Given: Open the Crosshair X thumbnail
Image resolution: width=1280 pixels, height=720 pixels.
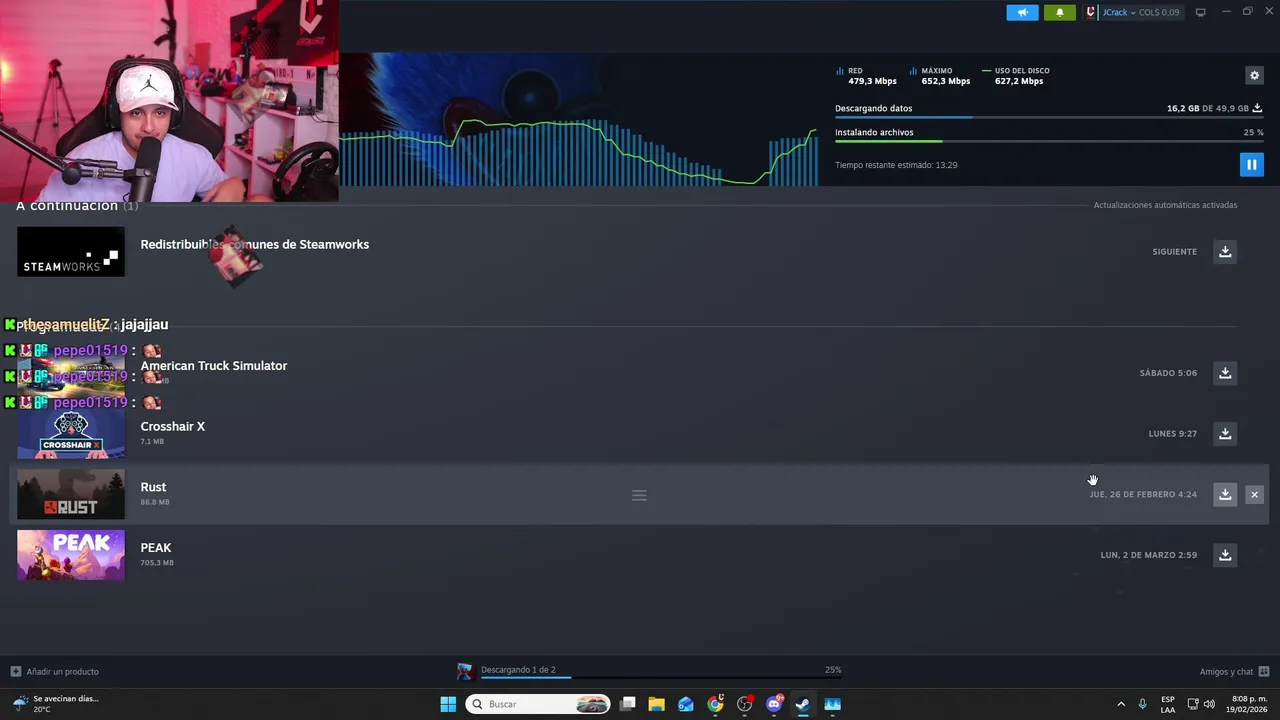Looking at the screenshot, I should [x=71, y=433].
